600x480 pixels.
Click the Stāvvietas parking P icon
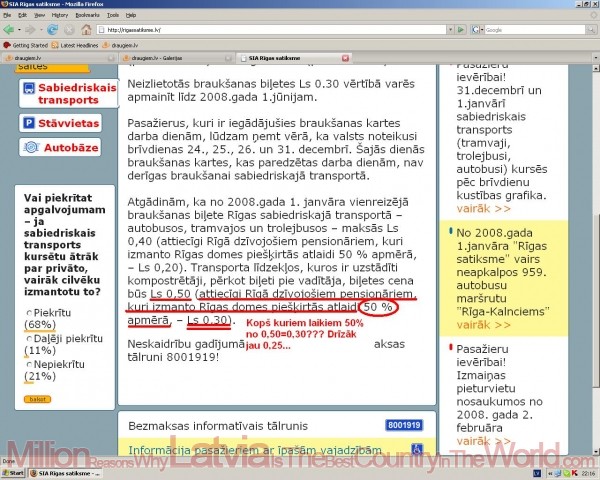coord(27,122)
